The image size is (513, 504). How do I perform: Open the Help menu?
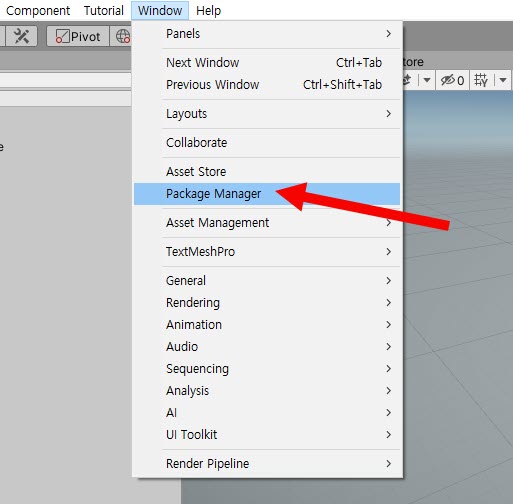[208, 11]
